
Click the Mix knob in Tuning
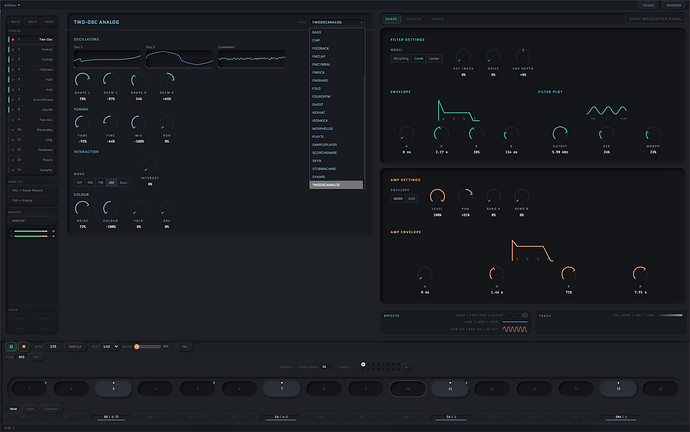(x=139, y=123)
